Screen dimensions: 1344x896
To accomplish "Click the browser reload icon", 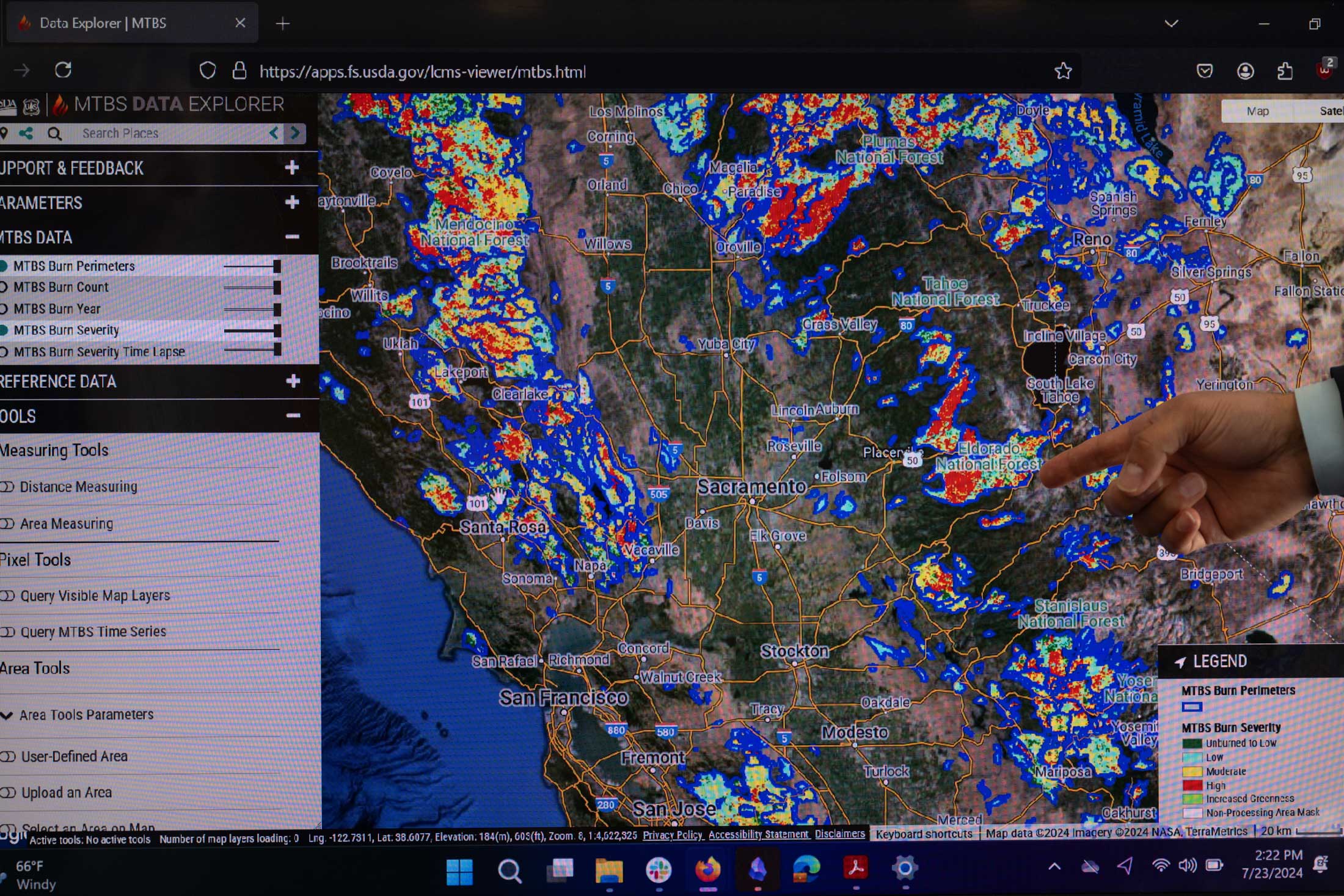I will click(64, 70).
